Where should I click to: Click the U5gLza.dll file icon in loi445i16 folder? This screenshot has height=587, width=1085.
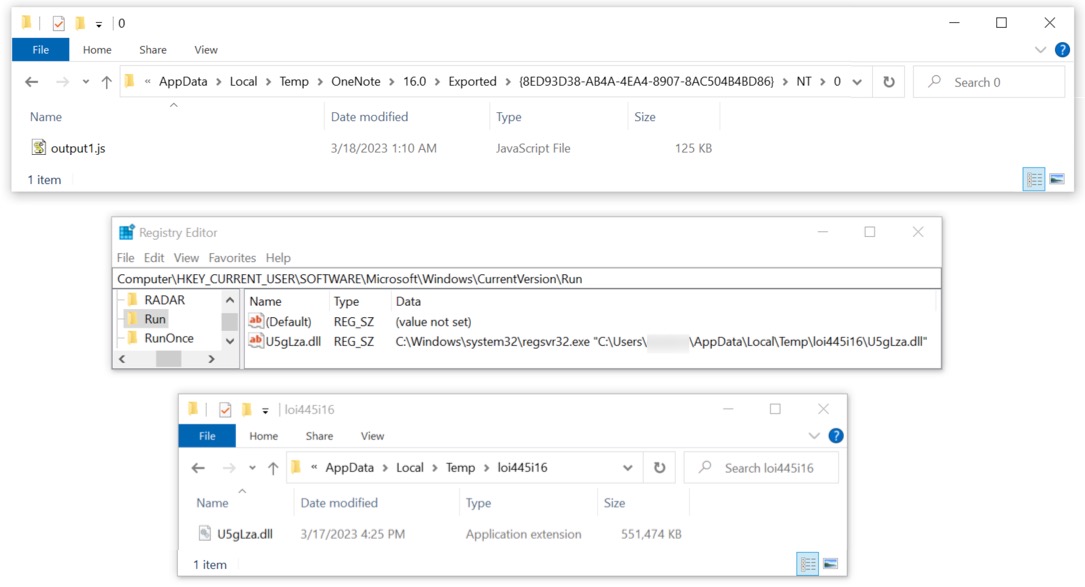pos(205,534)
